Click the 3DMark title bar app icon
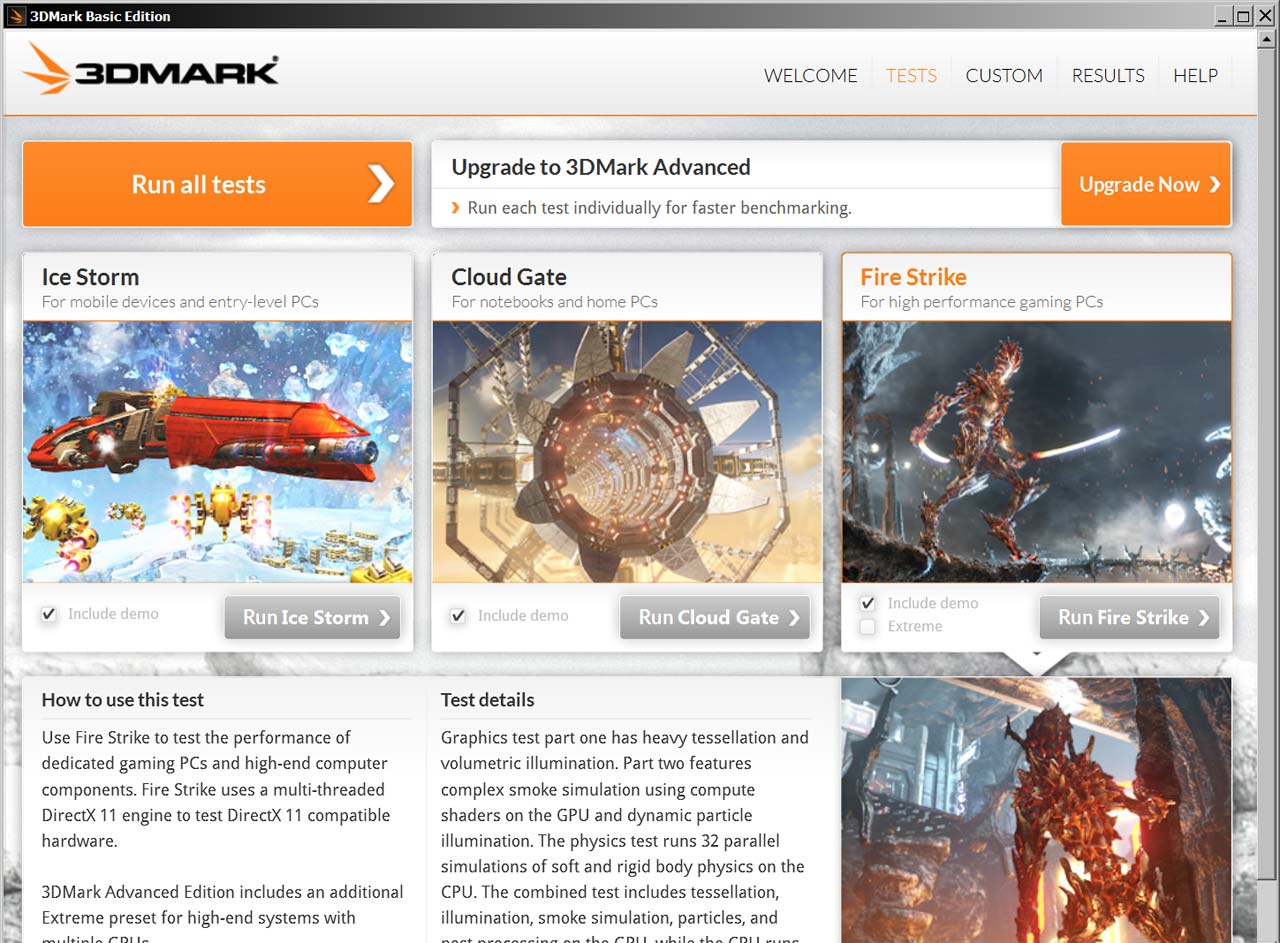Viewport: 1280px width, 943px height. pyautogui.click(x=16, y=15)
